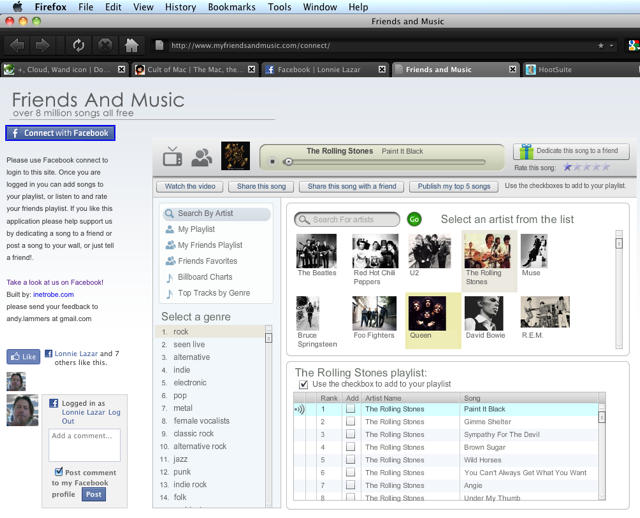Screen dimensions: 640x518
Task: Open the URL bar history dropdown arrow
Action: 612,46
